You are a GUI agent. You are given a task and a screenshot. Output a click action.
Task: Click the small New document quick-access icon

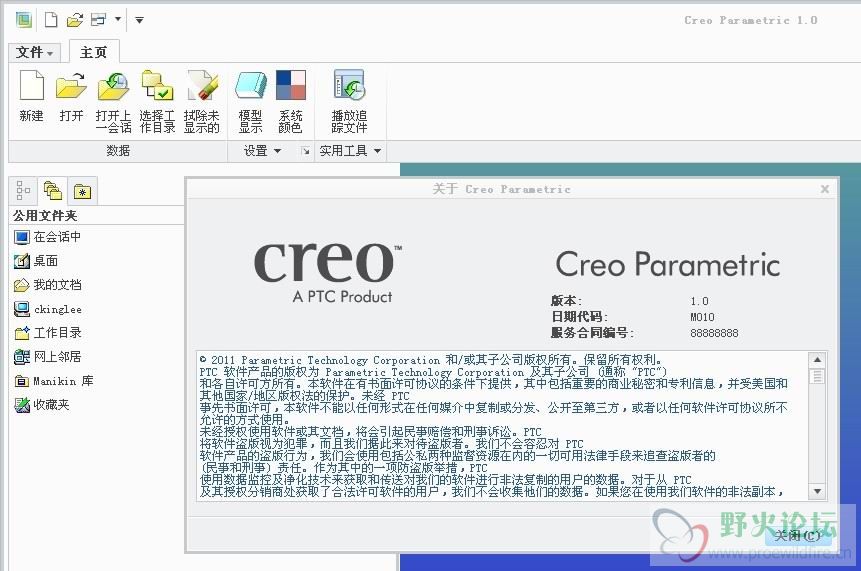51,20
